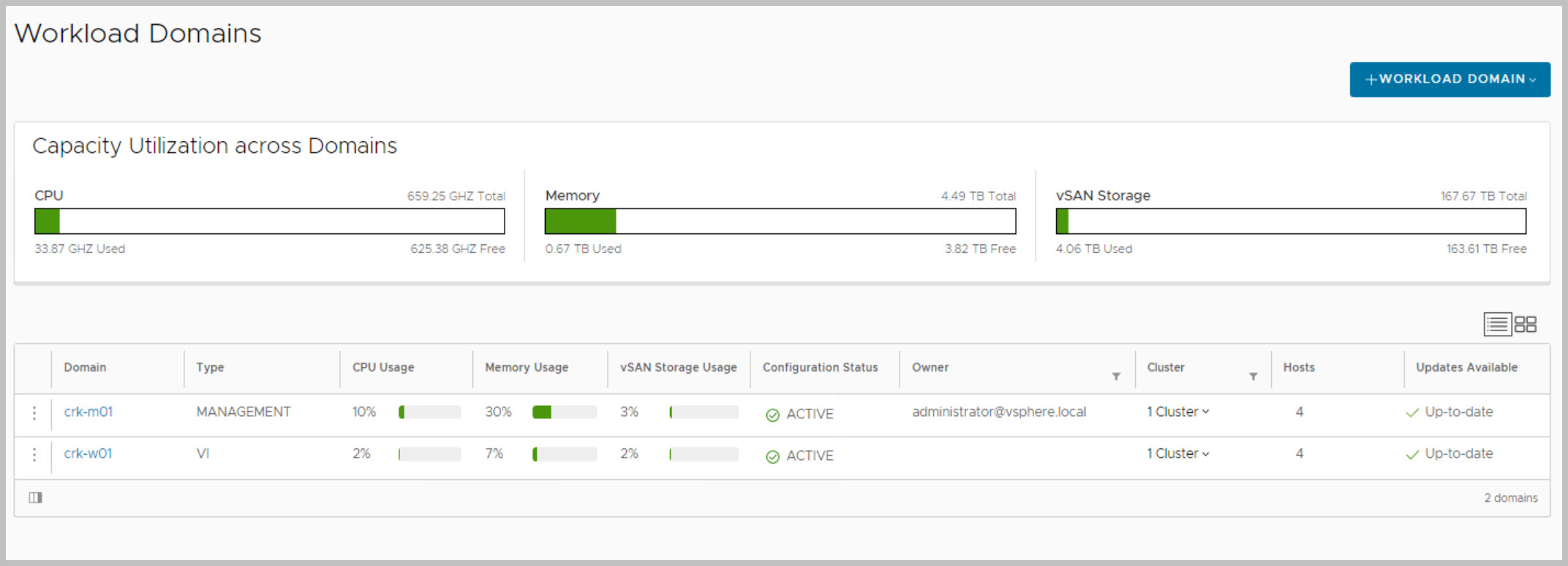Sort by Configuration Status column header

pos(820,367)
